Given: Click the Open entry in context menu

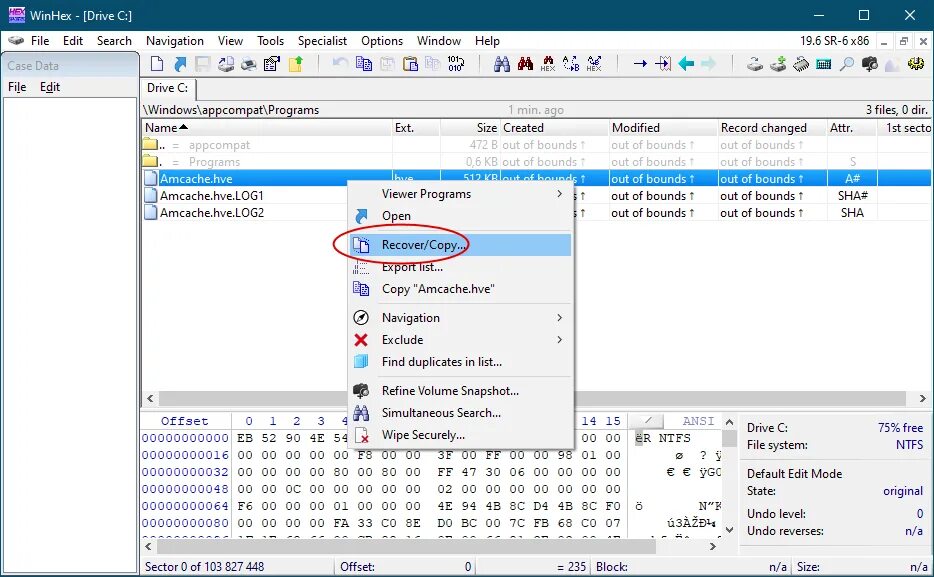Looking at the screenshot, I should point(460,216).
